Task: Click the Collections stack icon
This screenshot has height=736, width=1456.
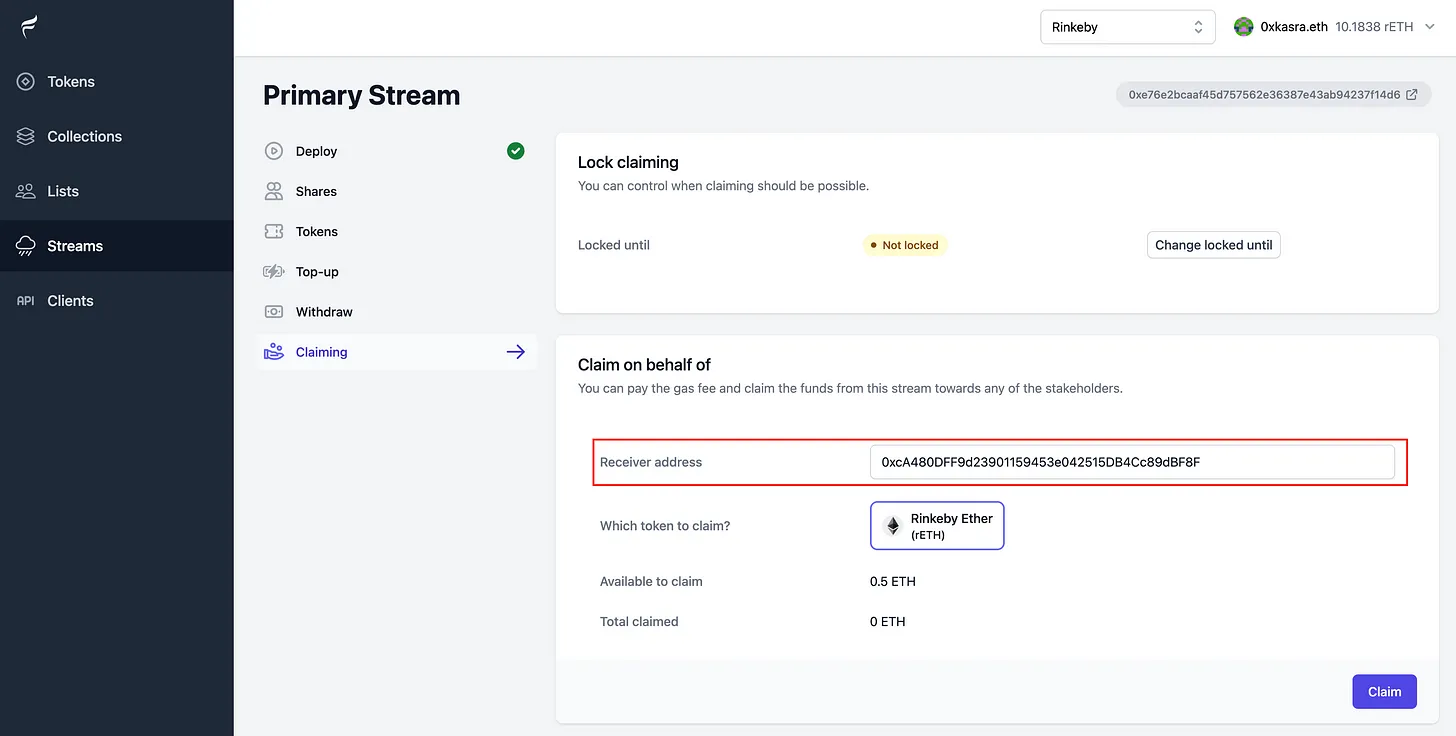Action: [x=26, y=136]
